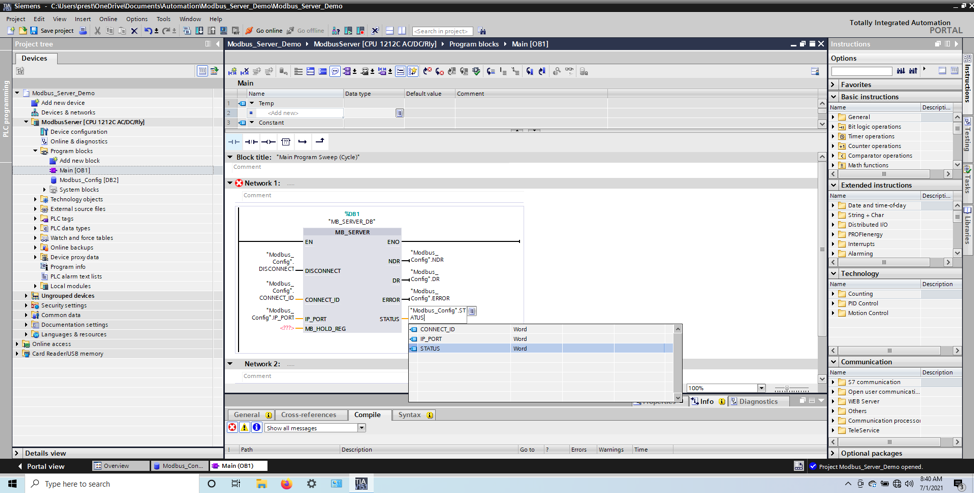Select IP_PORT in autocomplete list

541,339
